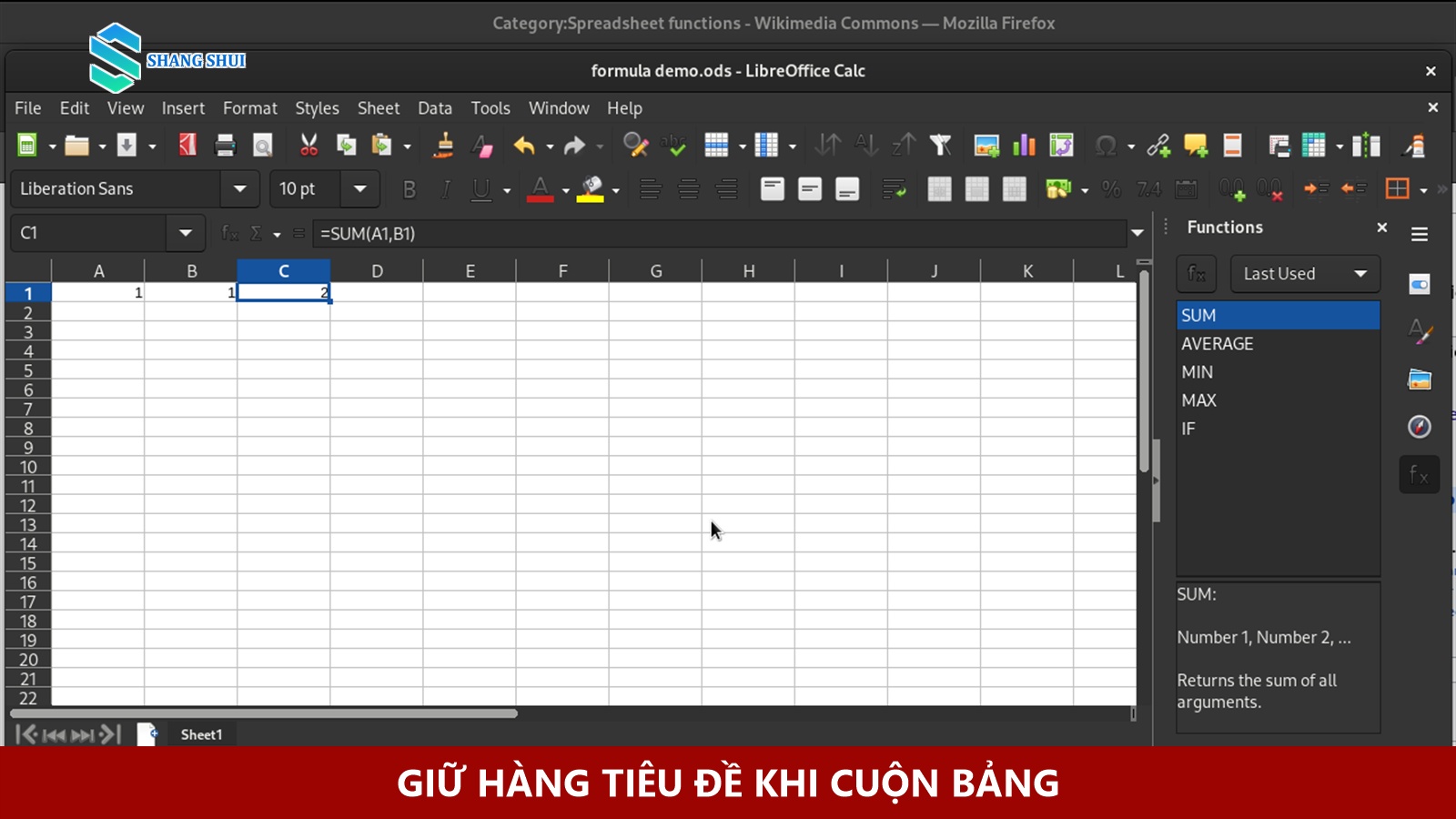
Task: Click the Clone Formatting paintbrush icon
Action: 444,146
